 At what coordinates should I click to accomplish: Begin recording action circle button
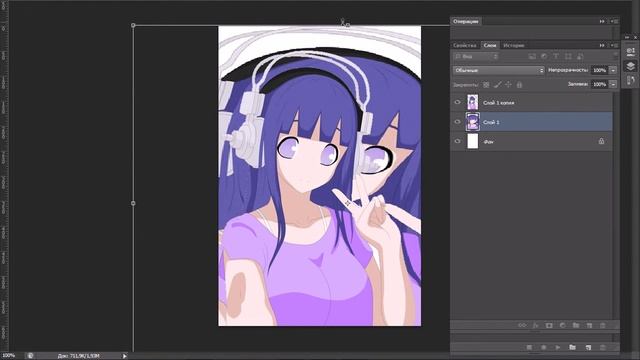tap(544, 347)
